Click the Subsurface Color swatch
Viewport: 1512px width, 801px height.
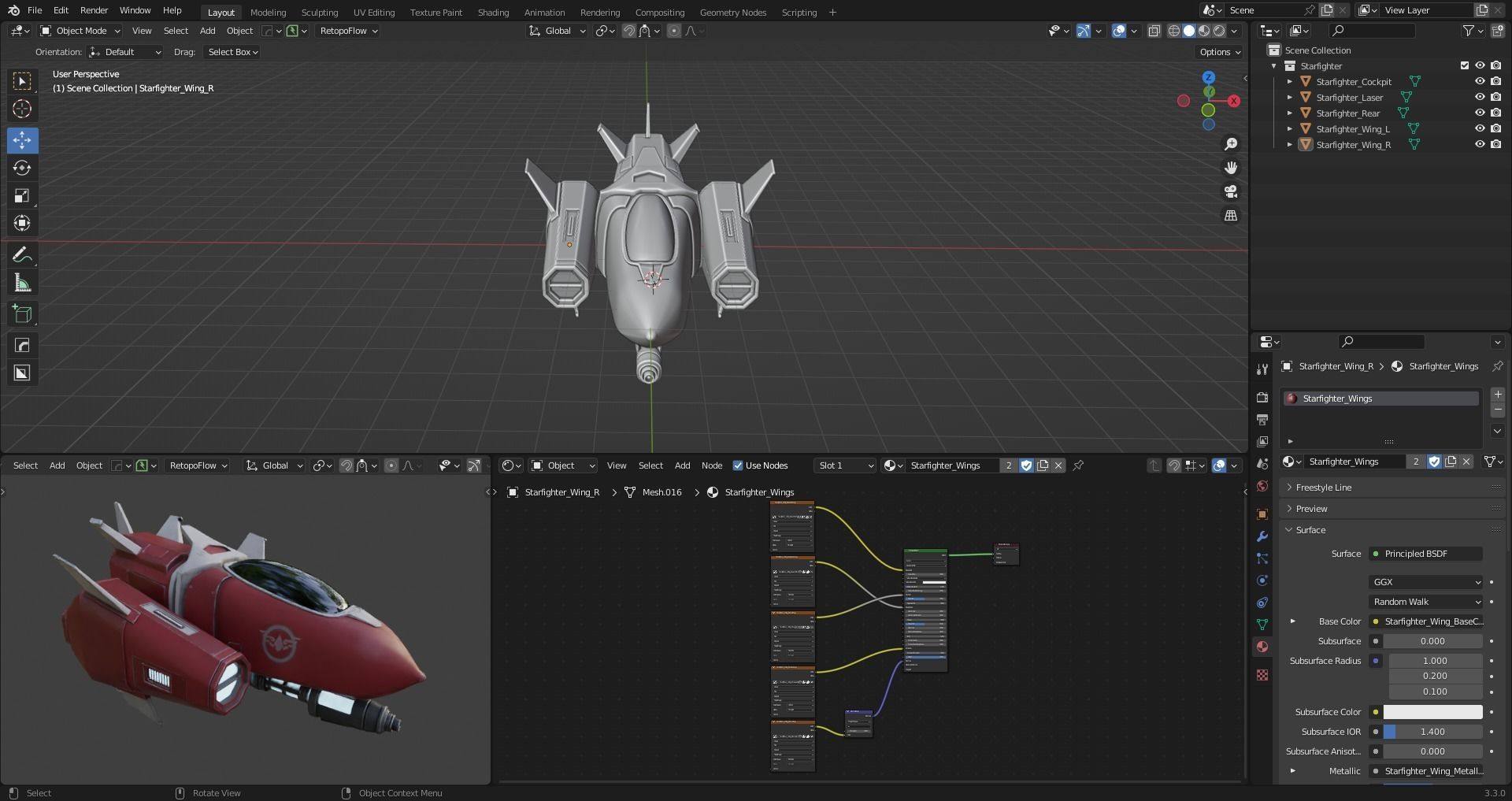click(1432, 712)
